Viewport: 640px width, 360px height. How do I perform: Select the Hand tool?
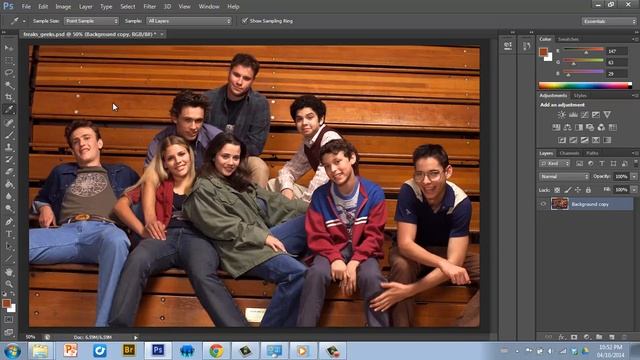9,272
